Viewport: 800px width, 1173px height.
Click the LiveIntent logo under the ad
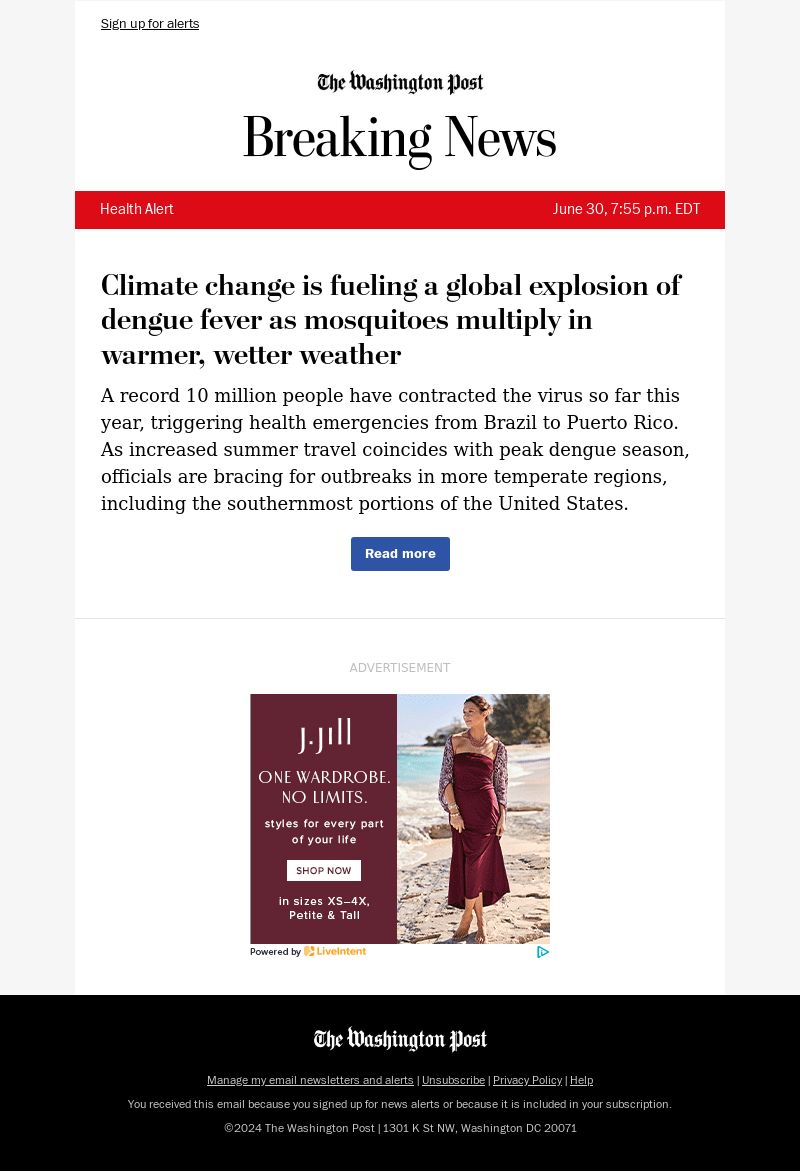pos(335,952)
